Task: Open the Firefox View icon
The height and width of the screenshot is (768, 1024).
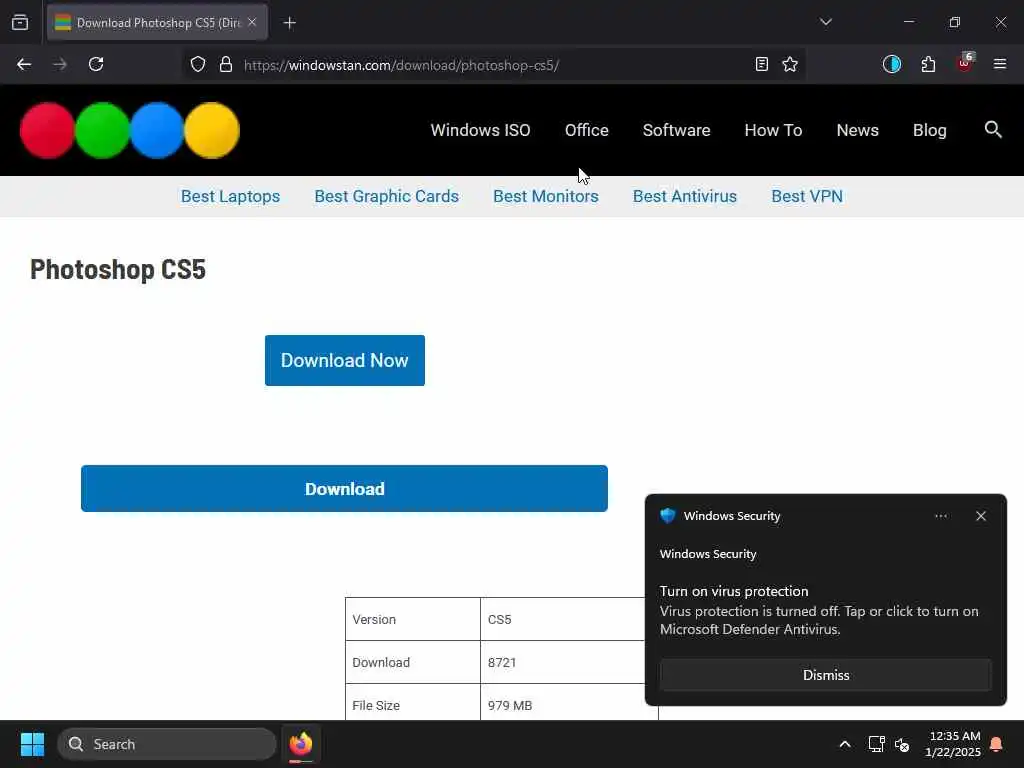Action: (20, 23)
